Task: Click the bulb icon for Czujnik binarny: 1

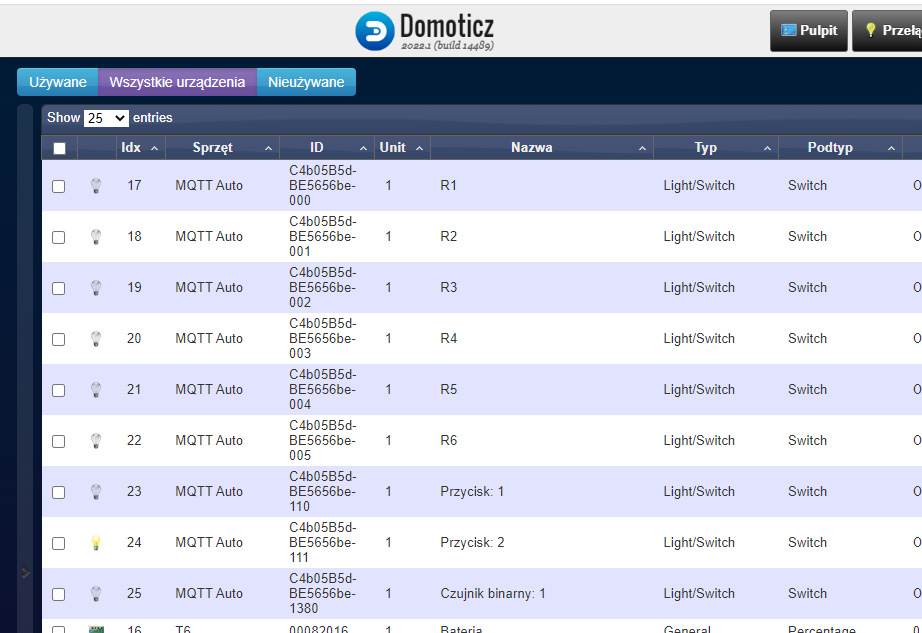Action: click(96, 594)
